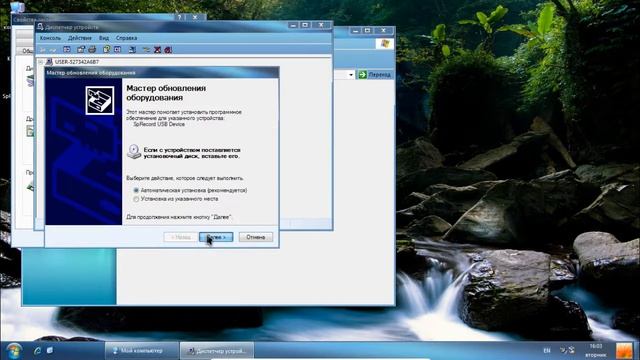
Task: Click the greyed Назад (Back) button
Action: pos(180,237)
